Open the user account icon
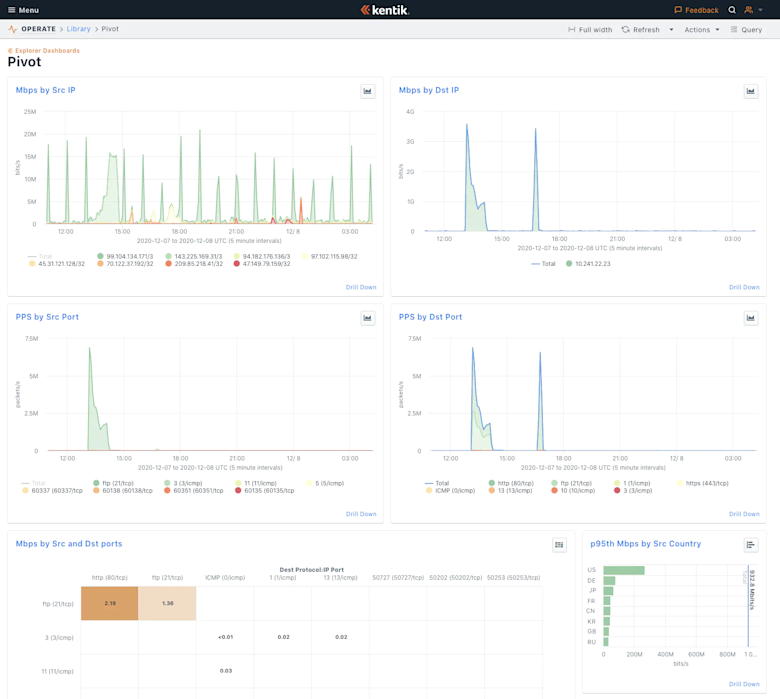This screenshot has height=699, width=780. tap(748, 10)
